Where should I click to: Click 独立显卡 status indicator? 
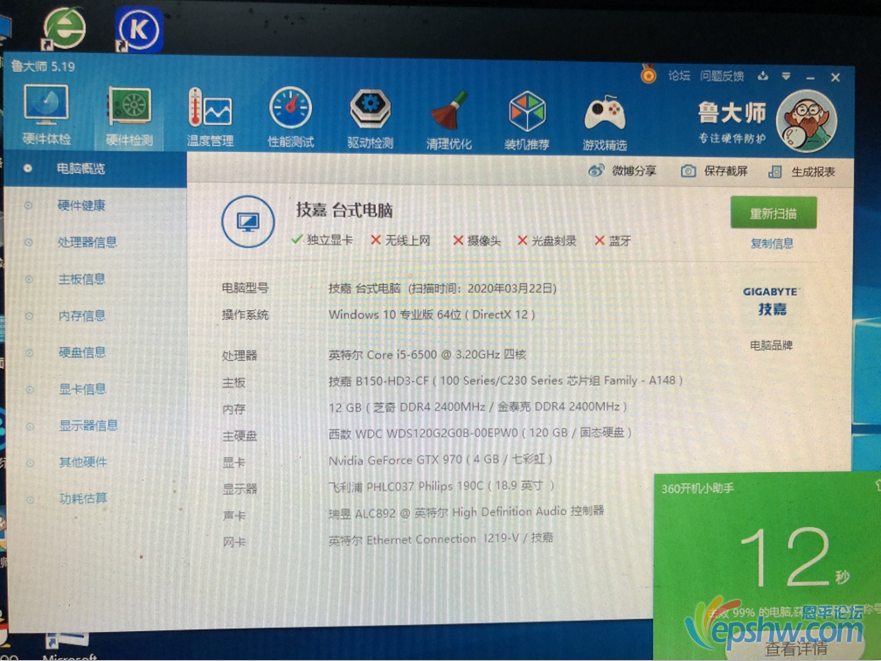tap(323, 240)
